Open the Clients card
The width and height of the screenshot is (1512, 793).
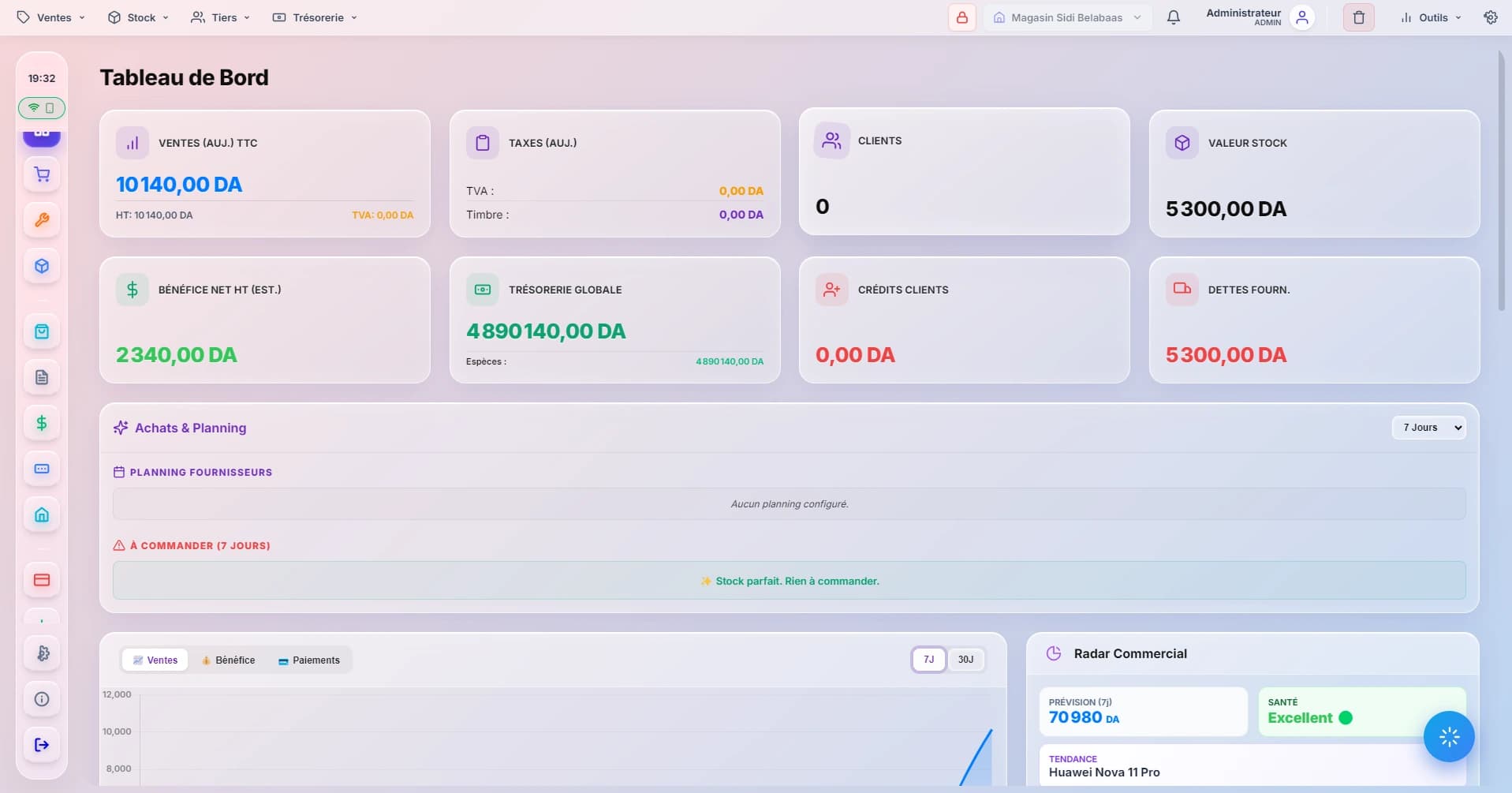tap(964, 171)
